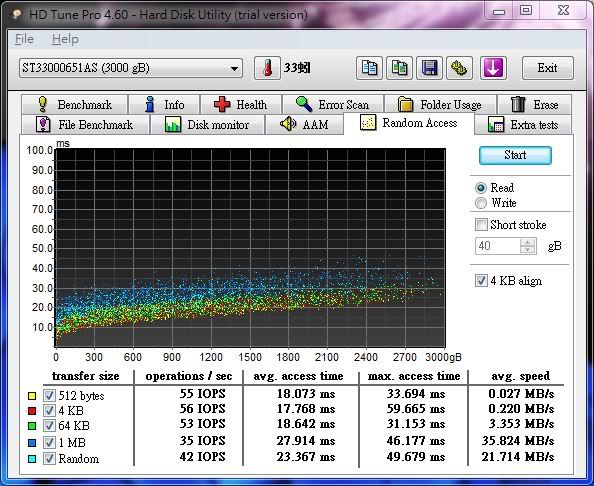Click the temperature thermometer icon

click(267, 68)
